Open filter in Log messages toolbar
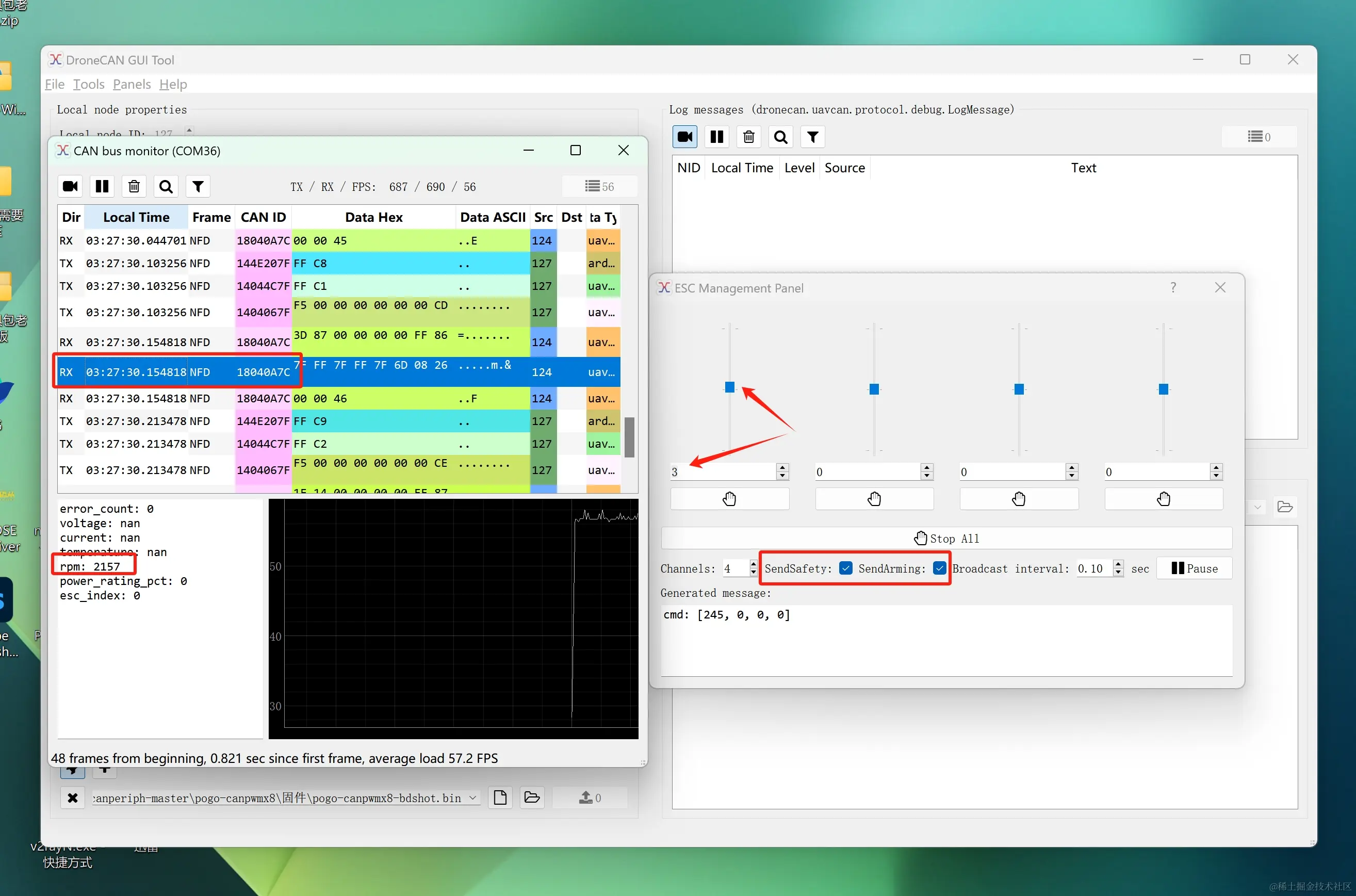The image size is (1356, 896). [812, 137]
